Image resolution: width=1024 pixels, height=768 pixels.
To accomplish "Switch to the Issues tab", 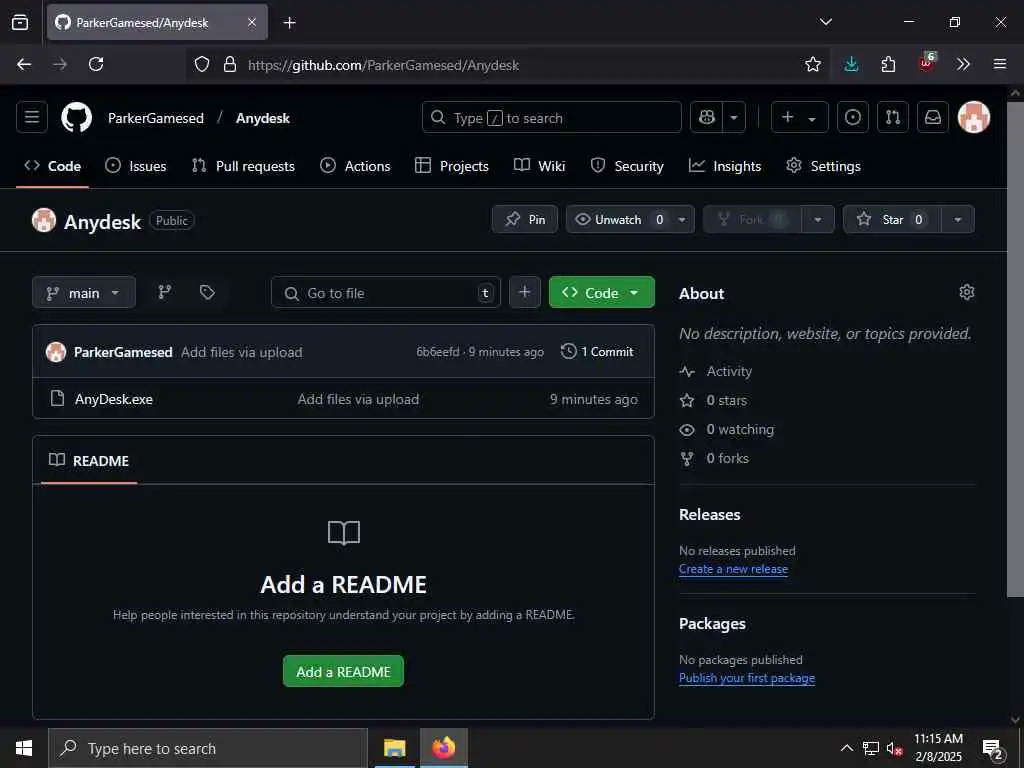I will coord(136,166).
